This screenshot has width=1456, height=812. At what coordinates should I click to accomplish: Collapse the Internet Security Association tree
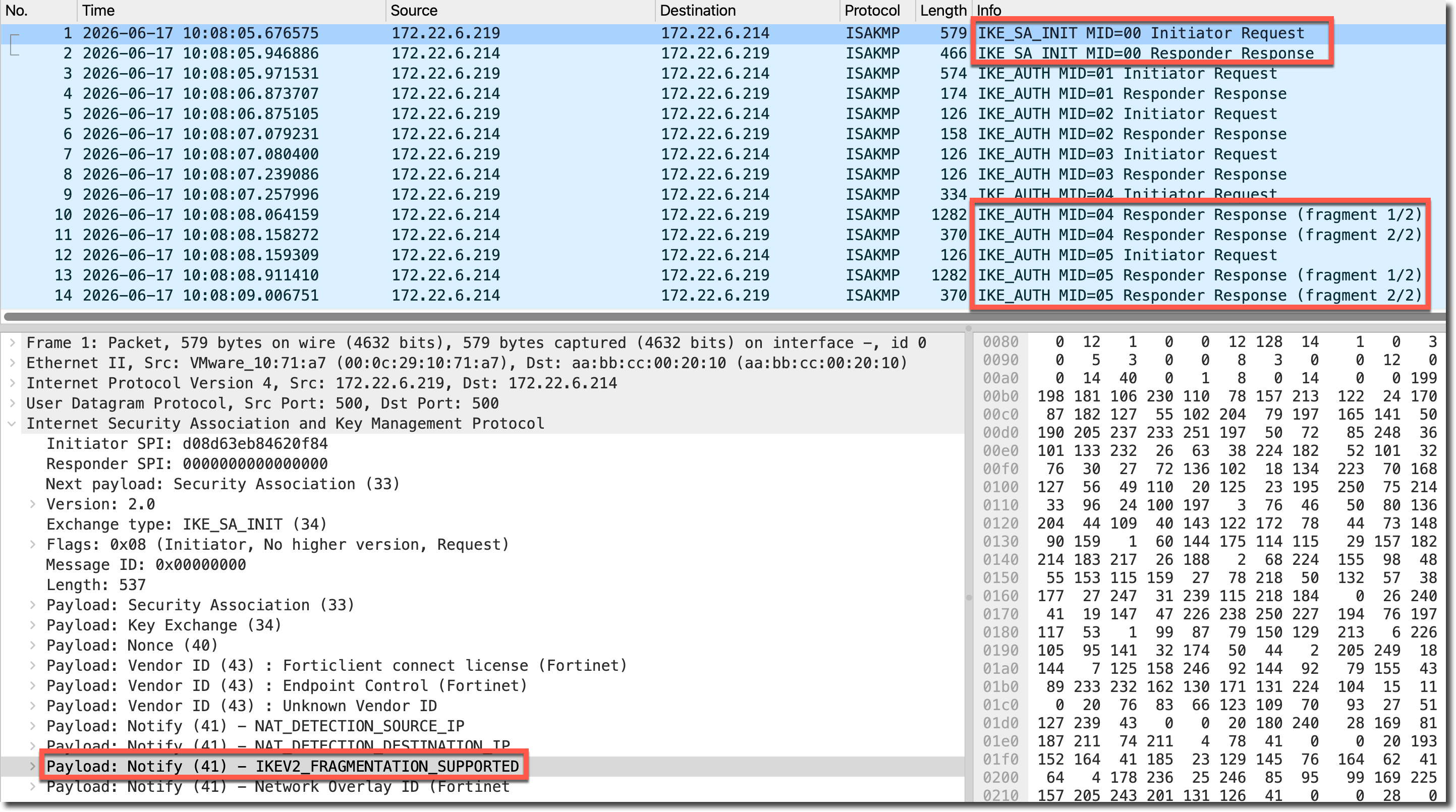pyautogui.click(x=12, y=423)
